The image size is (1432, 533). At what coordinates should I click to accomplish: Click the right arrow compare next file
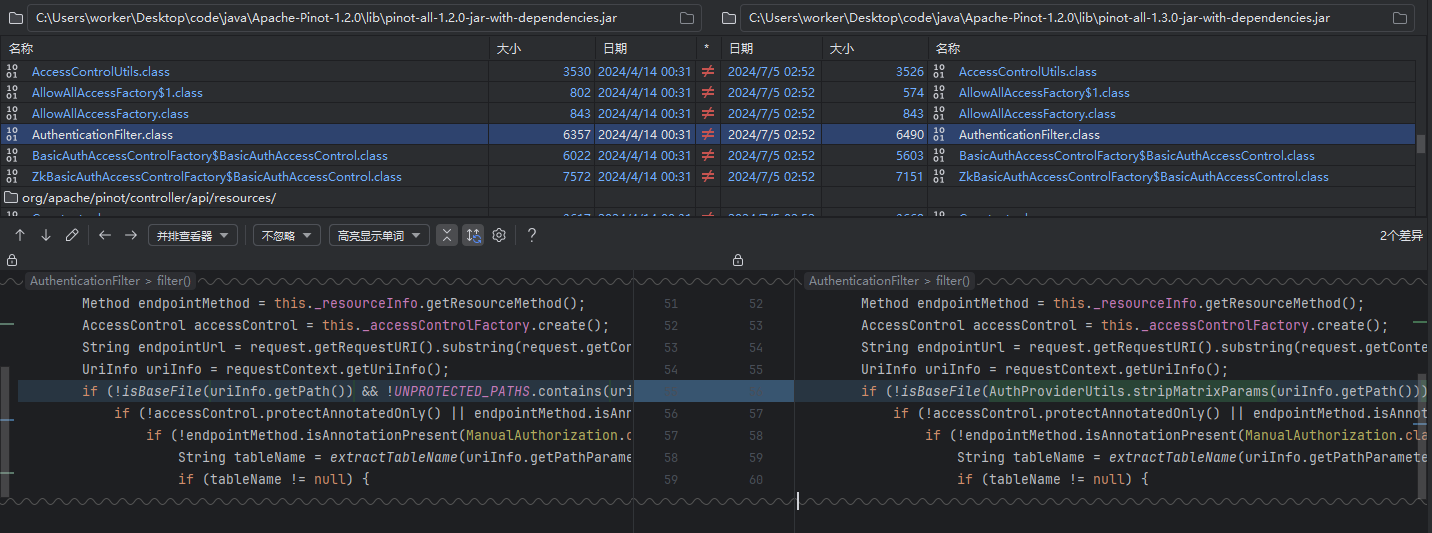pos(131,235)
